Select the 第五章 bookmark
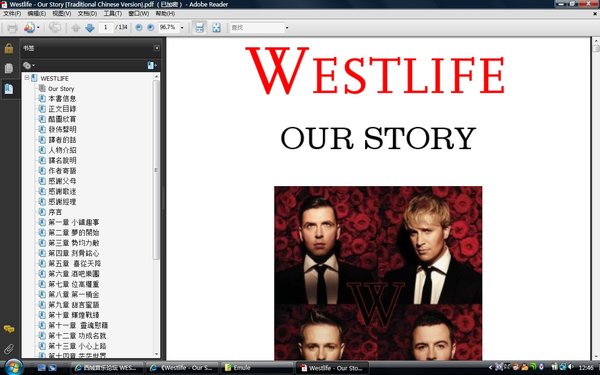600x375 pixels. 75,264
